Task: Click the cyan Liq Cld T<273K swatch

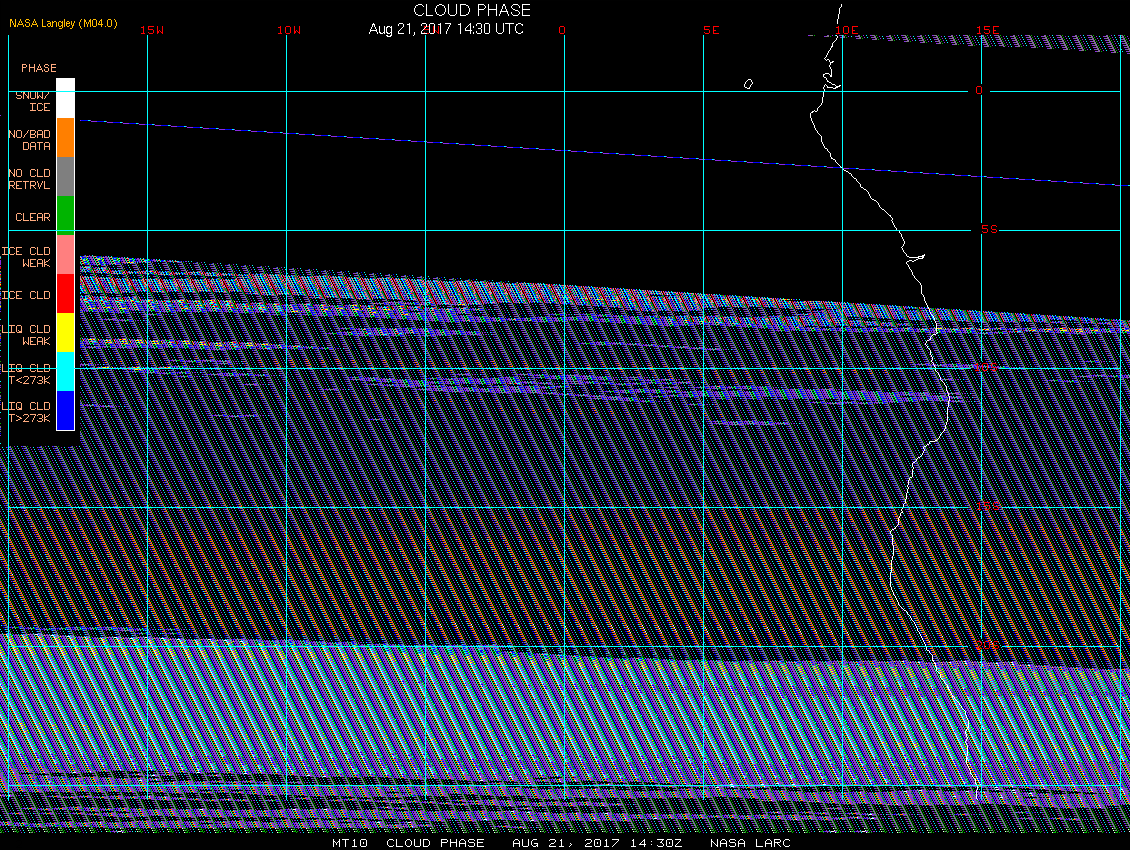Action: [66, 371]
